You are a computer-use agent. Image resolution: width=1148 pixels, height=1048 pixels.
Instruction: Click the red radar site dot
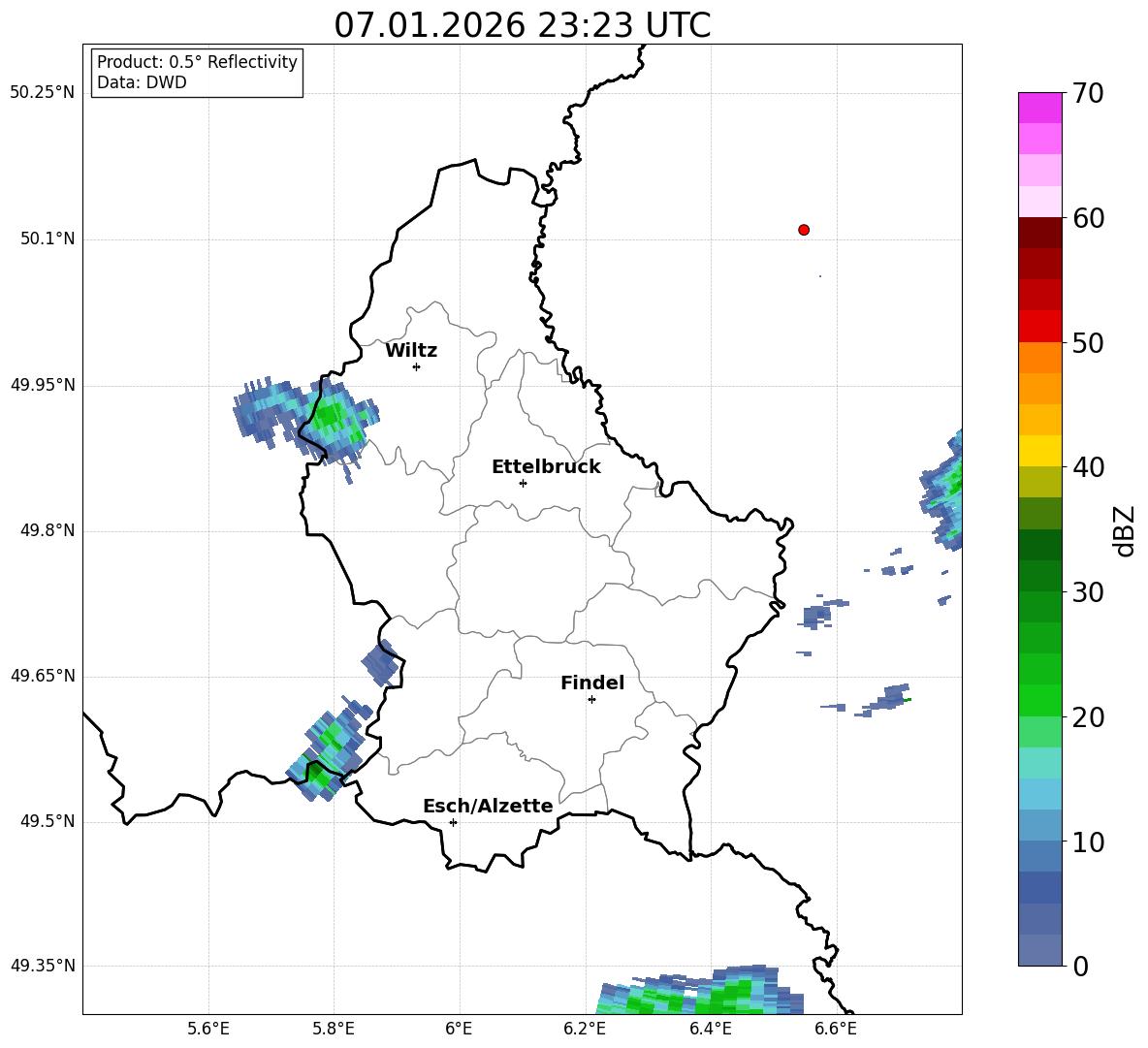(804, 230)
